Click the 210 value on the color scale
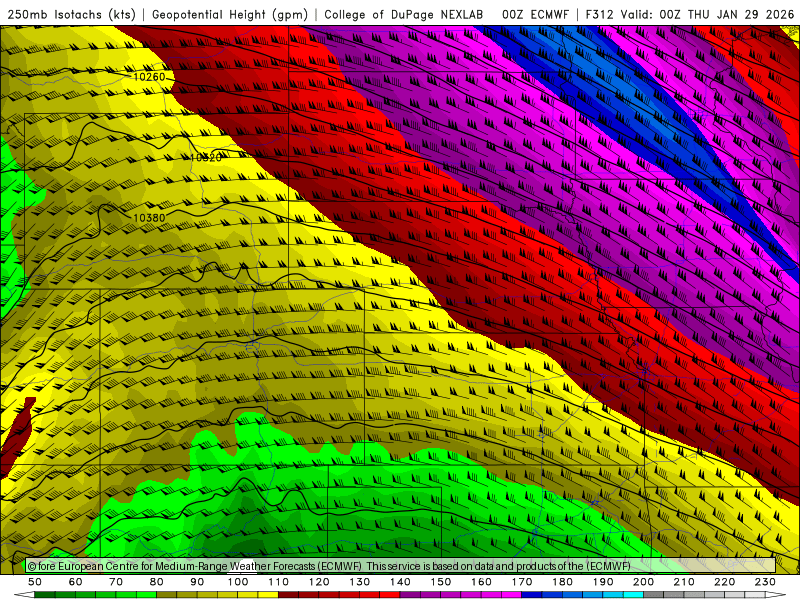 684,582
